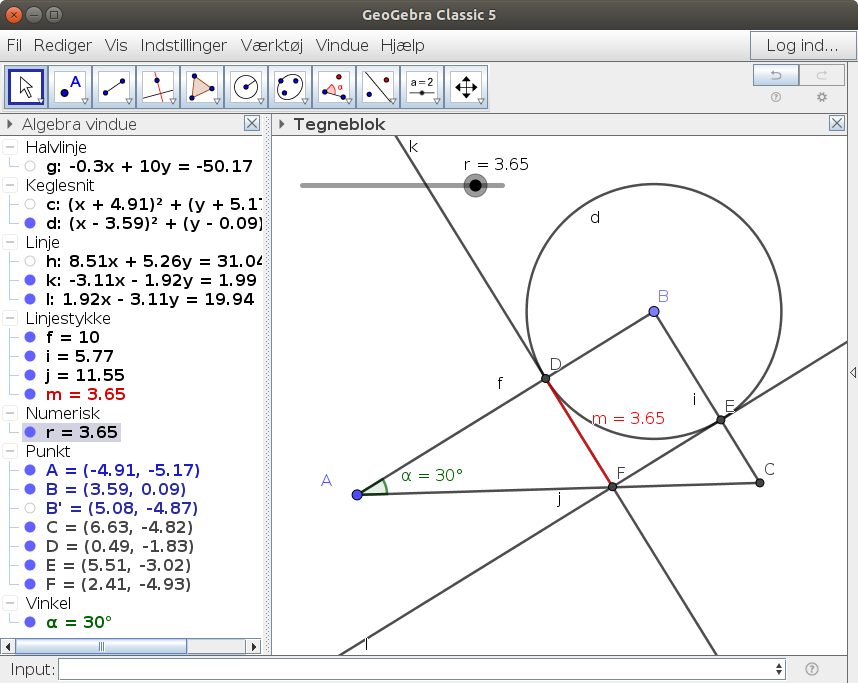858x683 pixels.
Task: Open the Vis menu
Action: point(116,45)
